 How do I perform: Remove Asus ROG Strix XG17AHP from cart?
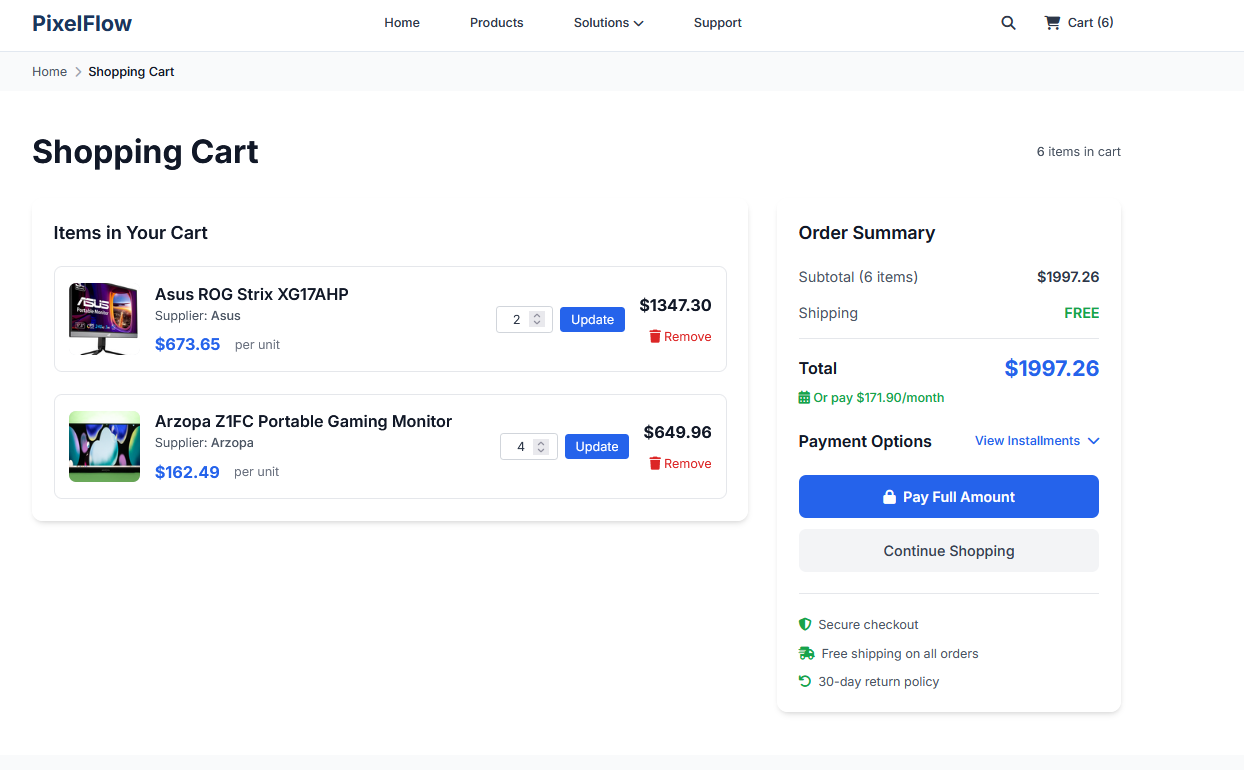680,337
